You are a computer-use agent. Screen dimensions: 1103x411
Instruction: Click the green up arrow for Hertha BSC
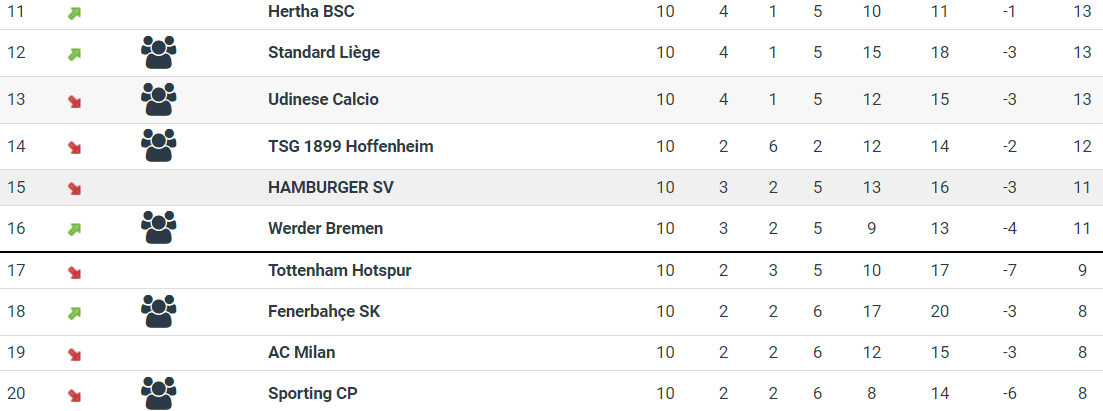(x=75, y=13)
